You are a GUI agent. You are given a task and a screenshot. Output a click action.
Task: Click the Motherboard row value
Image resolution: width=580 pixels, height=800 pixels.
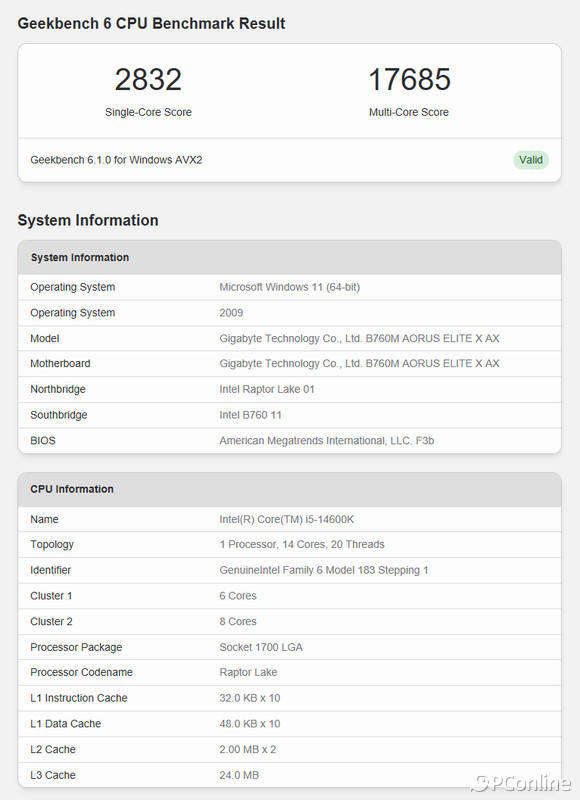coord(359,363)
